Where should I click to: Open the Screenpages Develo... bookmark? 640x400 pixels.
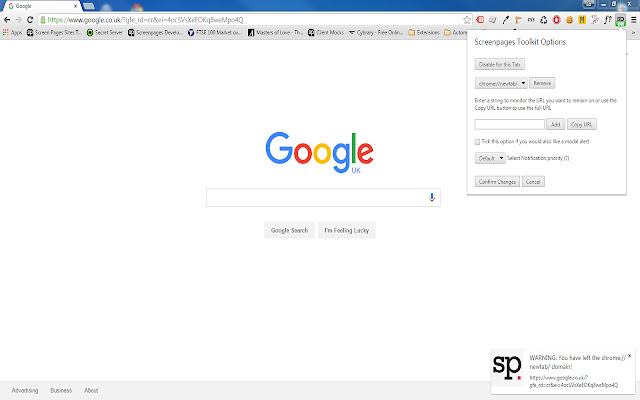tap(155, 32)
